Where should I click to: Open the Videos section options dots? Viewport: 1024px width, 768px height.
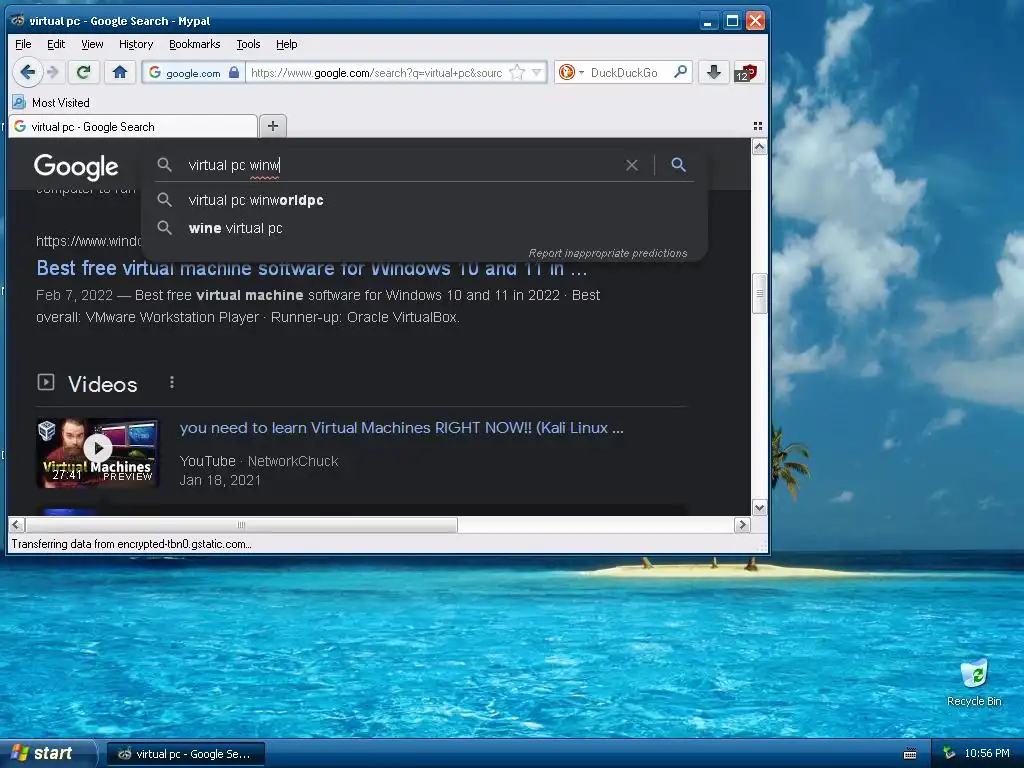(172, 383)
